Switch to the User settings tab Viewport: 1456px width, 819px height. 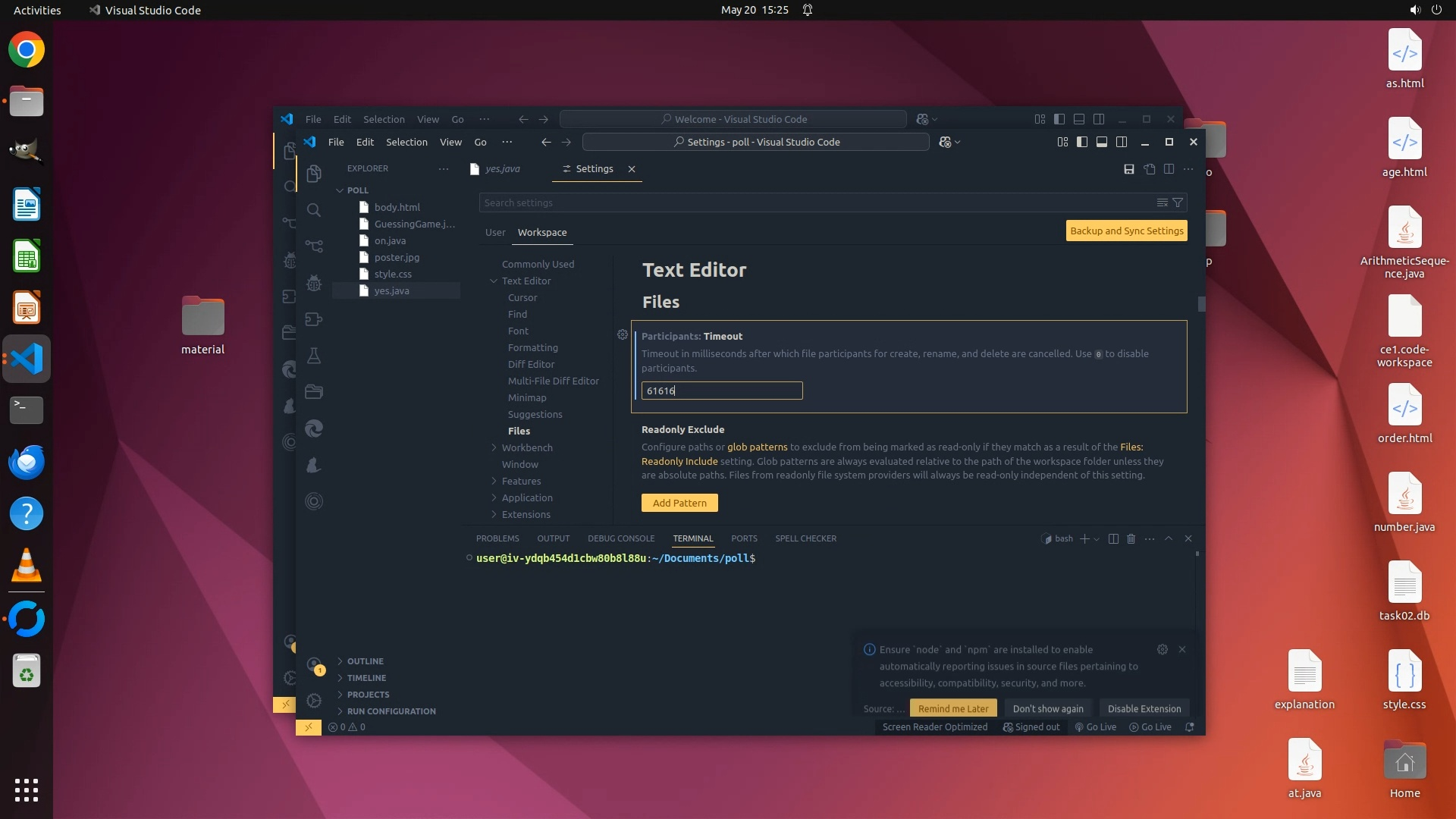click(x=495, y=232)
